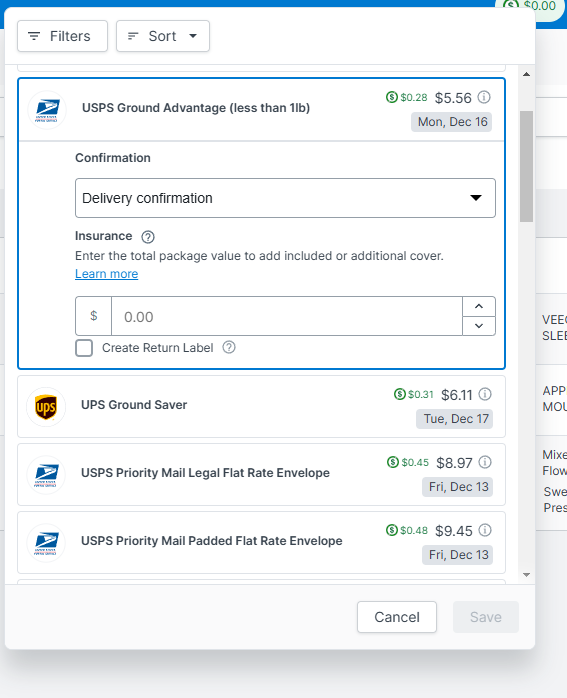Click the $0.45 savings badge
Viewport: 567px width, 698px height.
408,463
